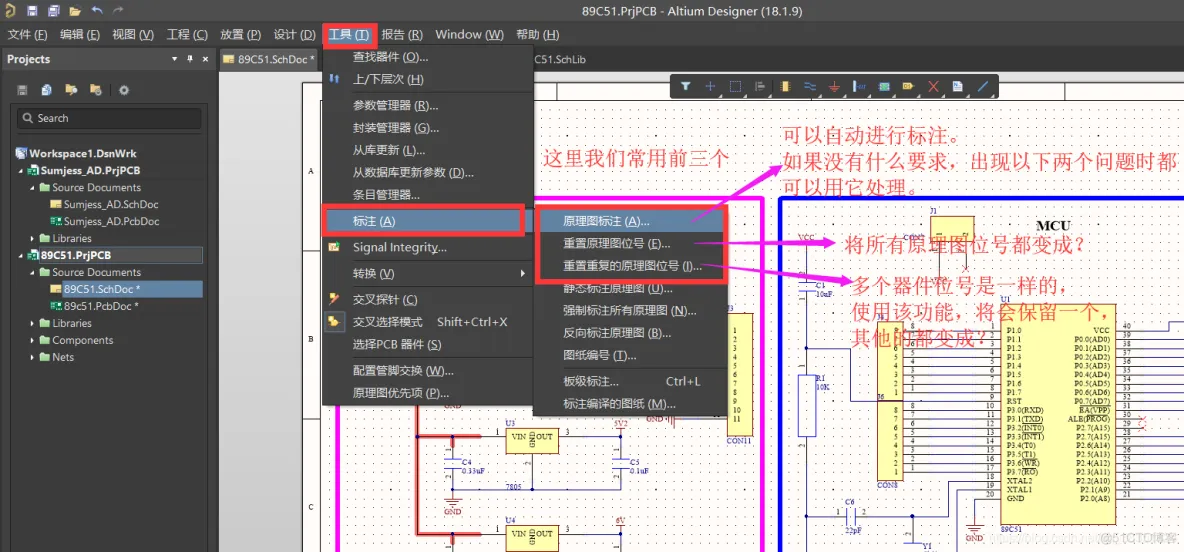Open the Projects panel dropdown arrow
Image resolution: width=1184 pixels, height=552 pixels.
174,59
